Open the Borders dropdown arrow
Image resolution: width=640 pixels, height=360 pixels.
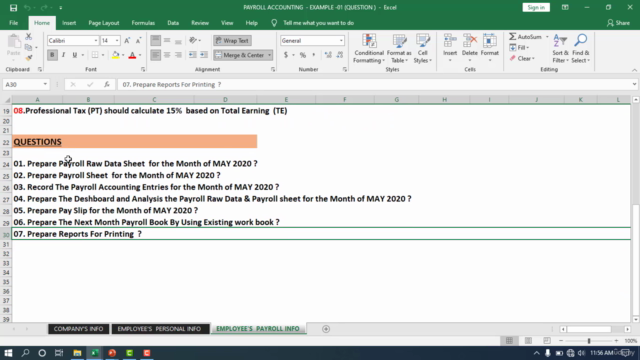click(103, 55)
